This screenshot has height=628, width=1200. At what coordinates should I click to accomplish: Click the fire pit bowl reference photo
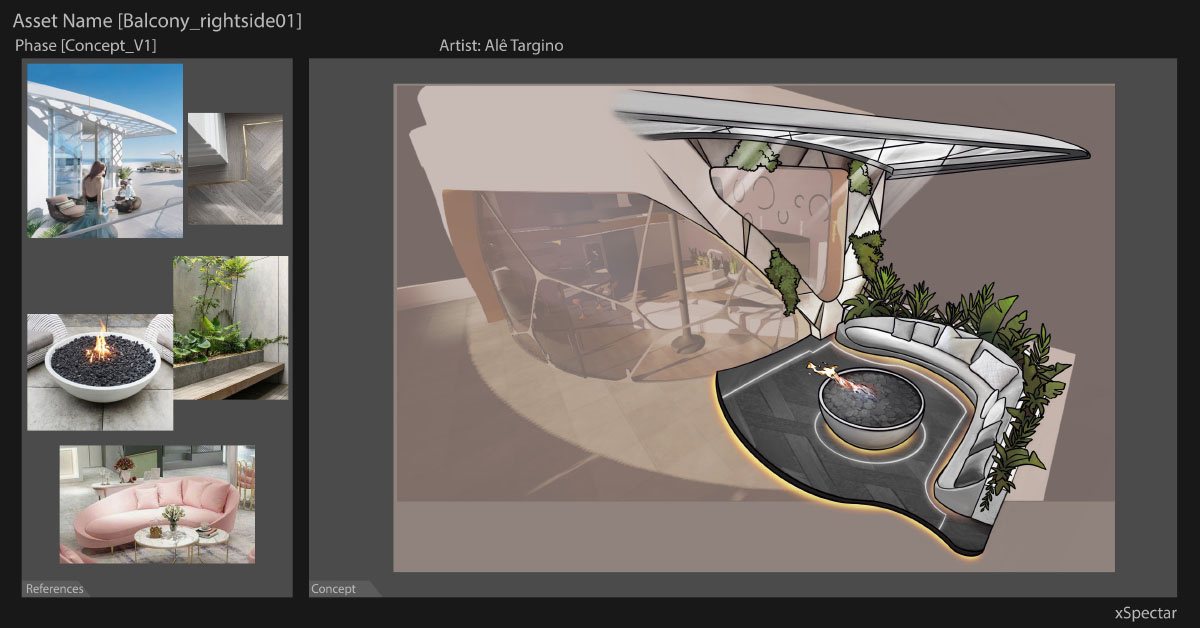(x=100, y=370)
